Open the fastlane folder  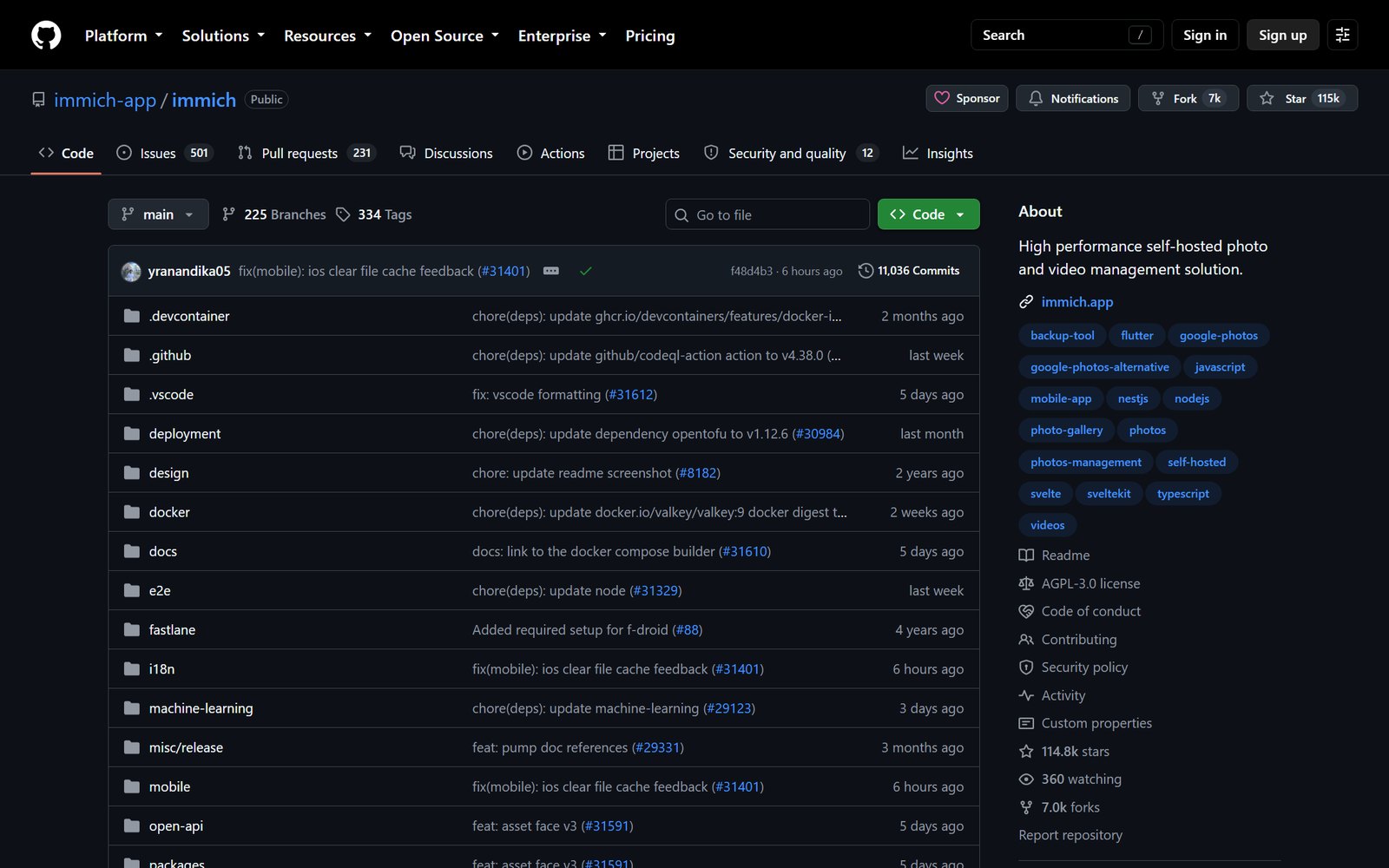(172, 629)
